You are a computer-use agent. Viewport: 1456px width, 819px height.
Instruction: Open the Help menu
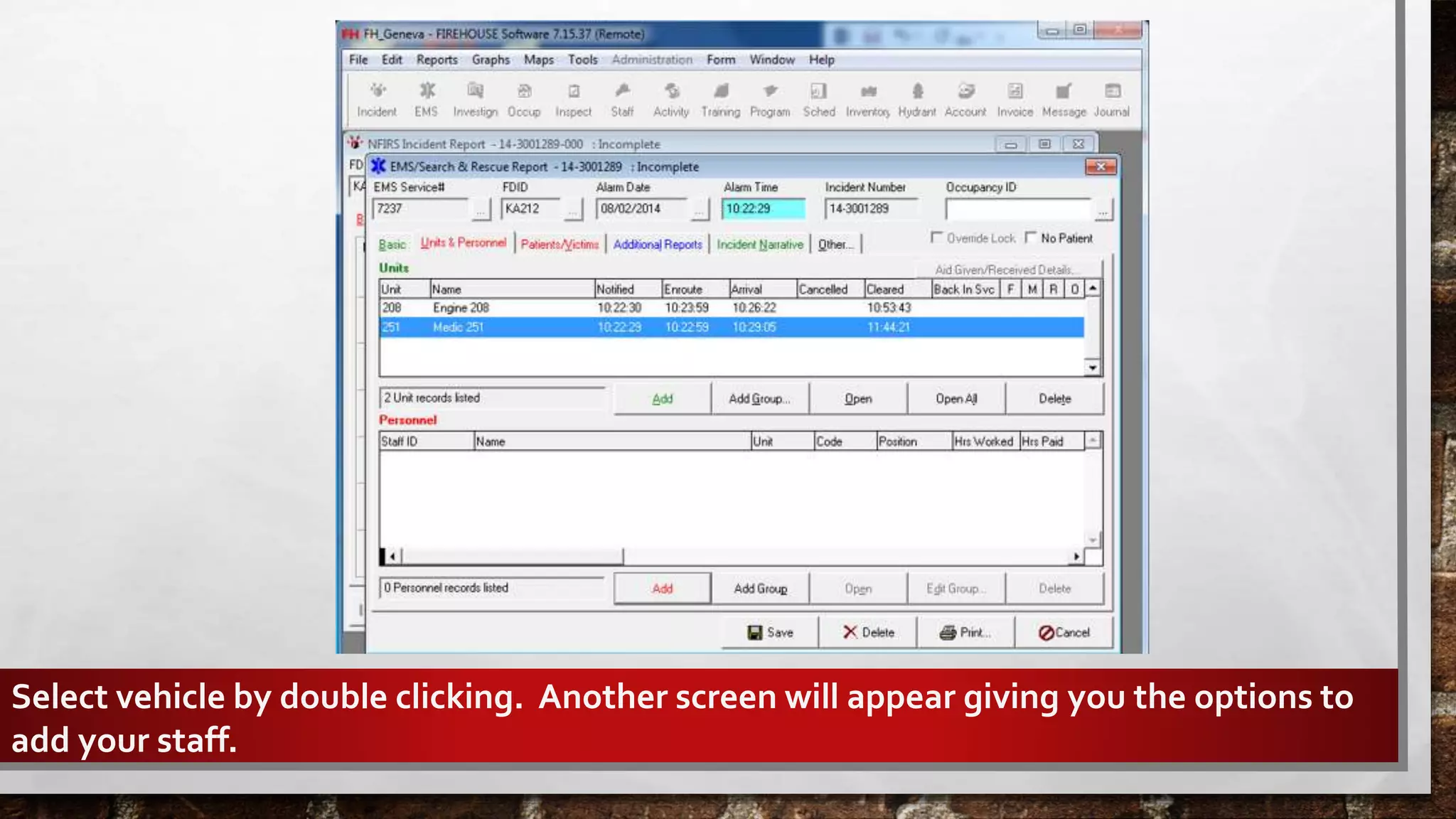822,60
